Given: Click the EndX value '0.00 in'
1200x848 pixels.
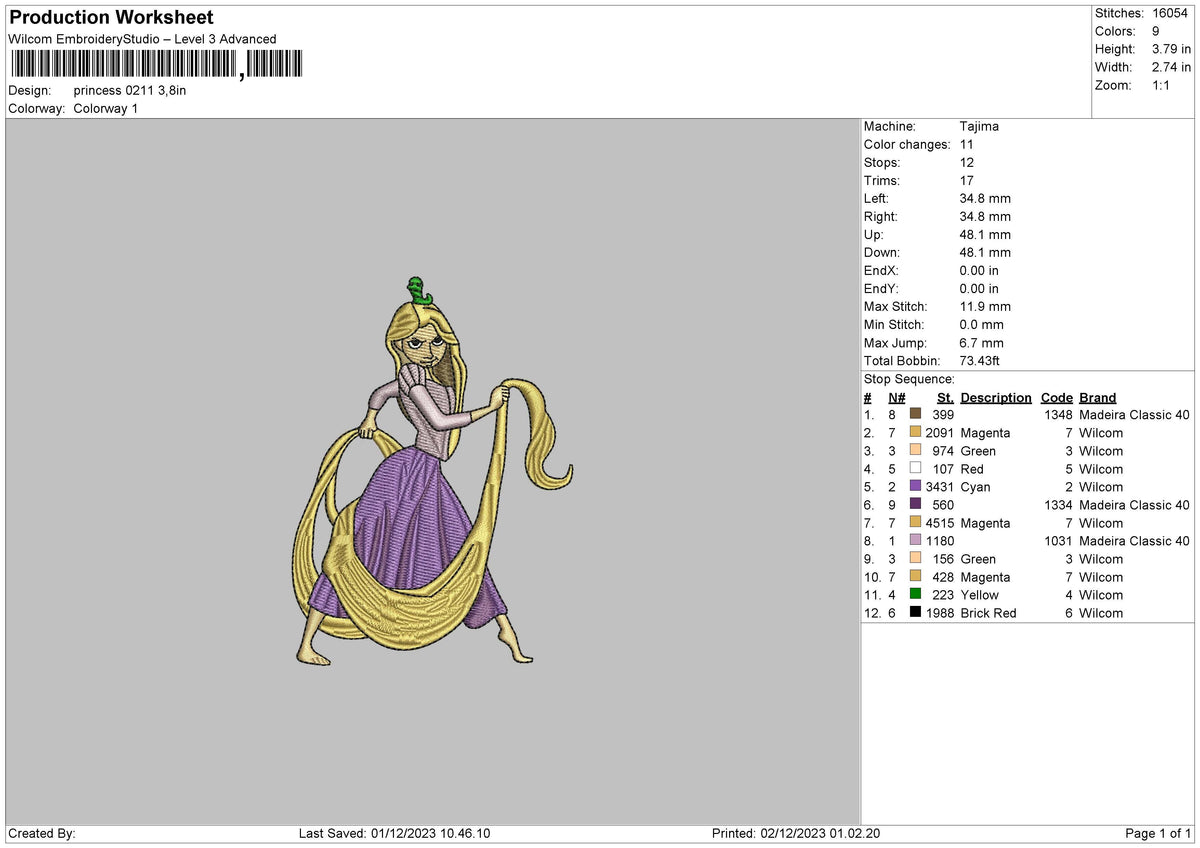Looking at the screenshot, I should click(979, 270).
